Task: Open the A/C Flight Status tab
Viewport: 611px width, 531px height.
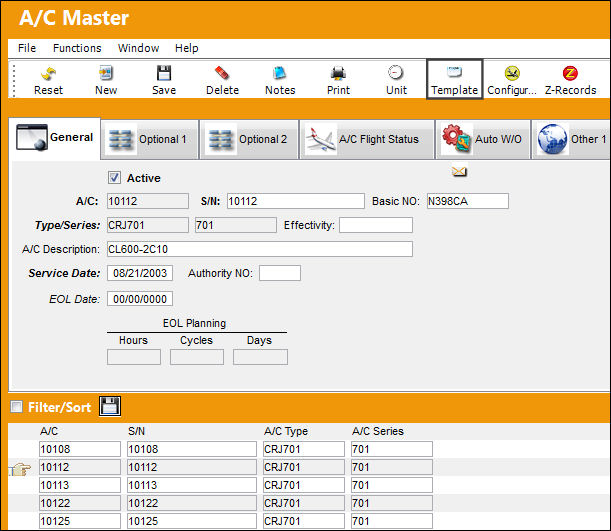Action: [367, 139]
